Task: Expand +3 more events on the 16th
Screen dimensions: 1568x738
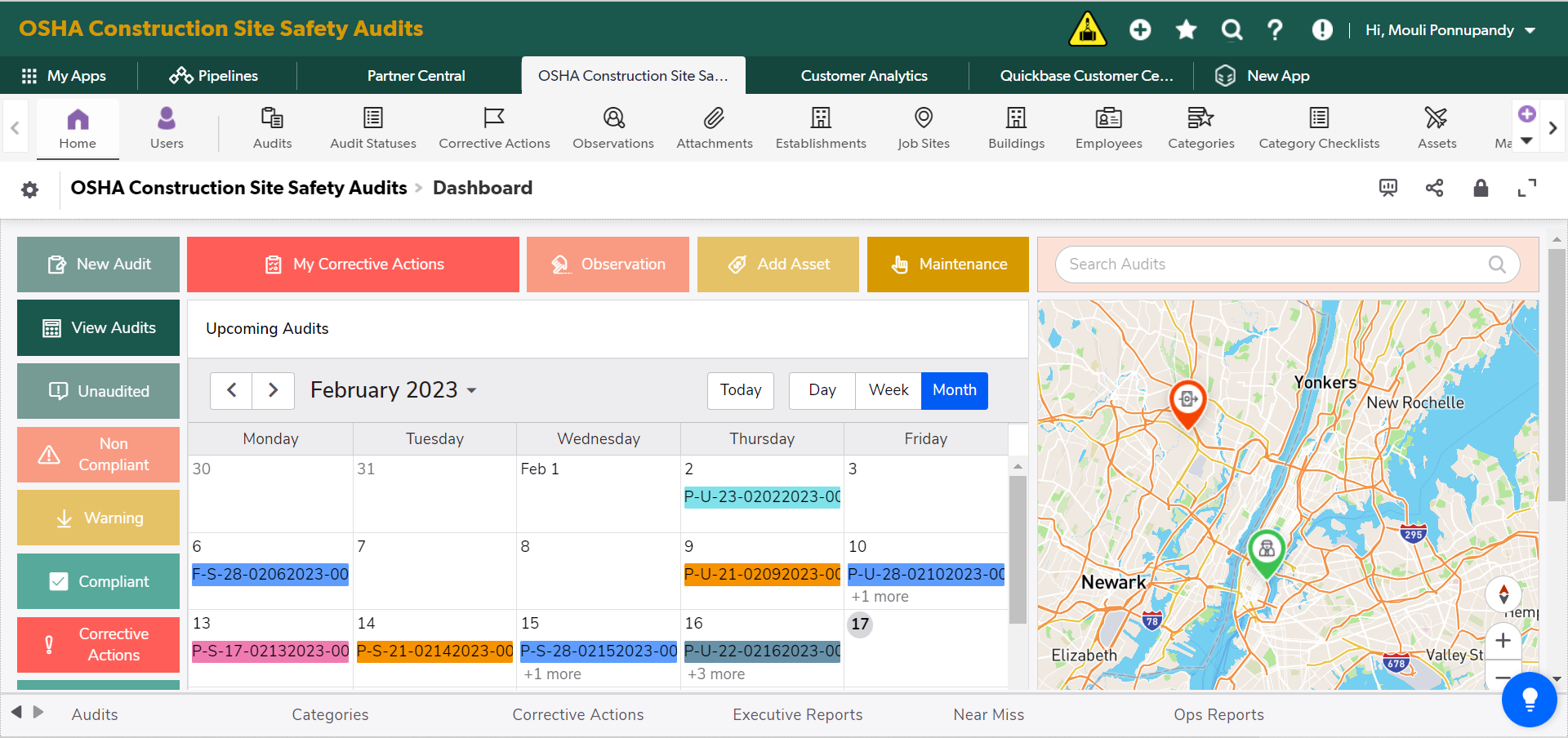Action: coord(716,674)
